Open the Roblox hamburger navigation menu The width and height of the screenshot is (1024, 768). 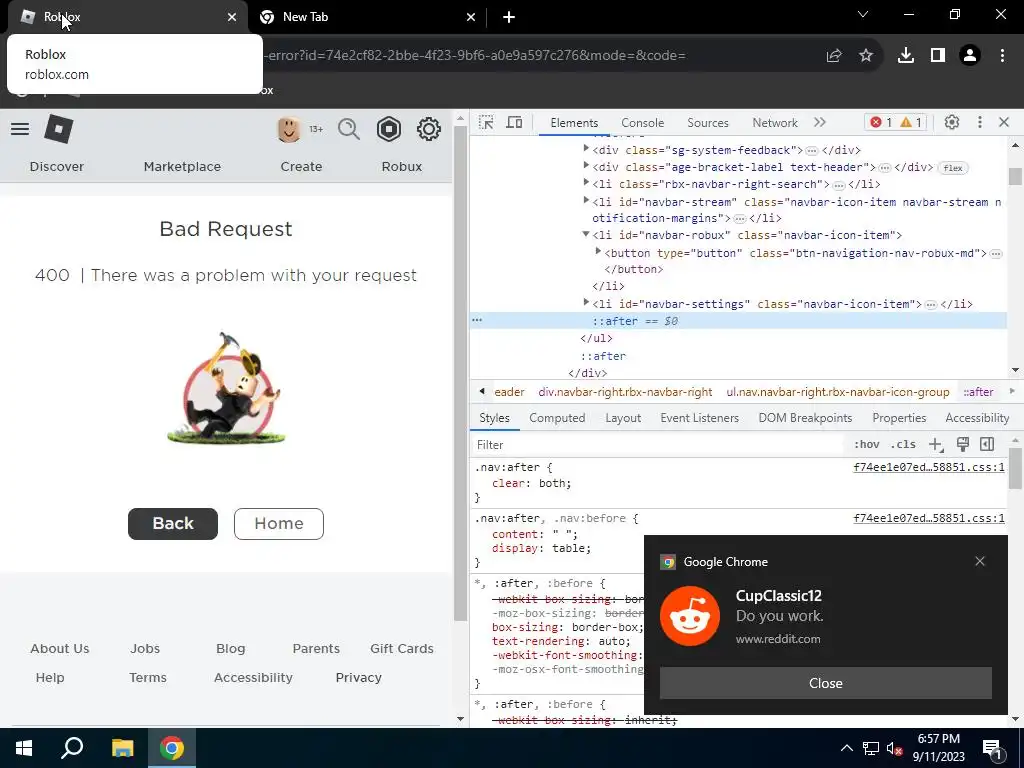coord(20,129)
